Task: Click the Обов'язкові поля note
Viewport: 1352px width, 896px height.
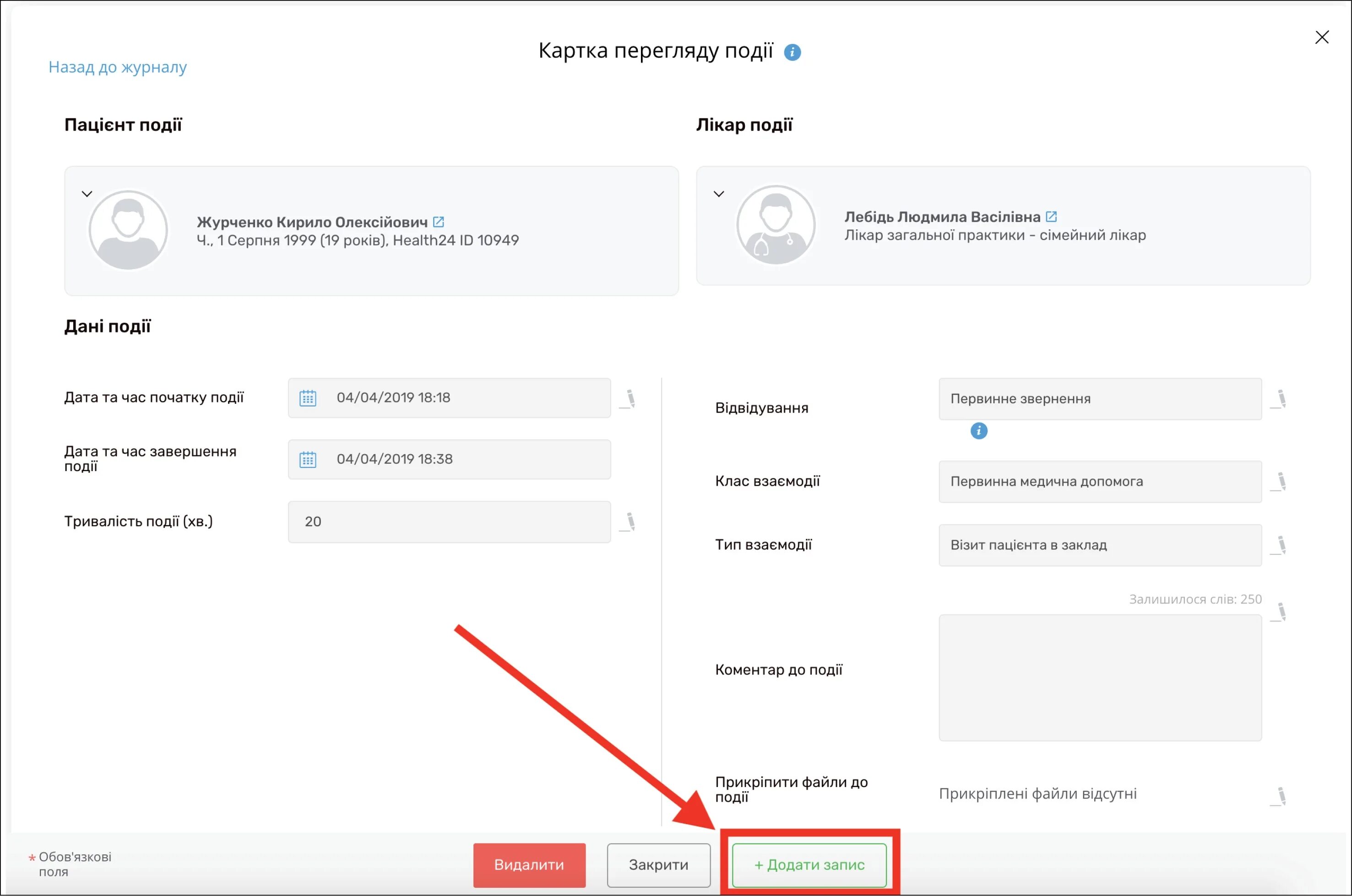Action: point(75,864)
